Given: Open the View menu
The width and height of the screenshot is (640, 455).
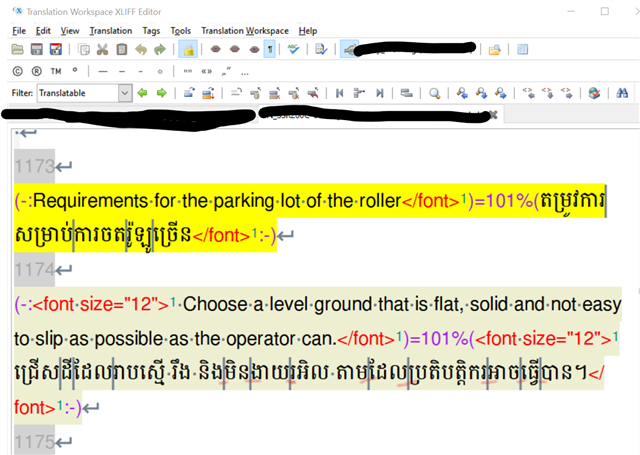Looking at the screenshot, I should (x=70, y=31).
